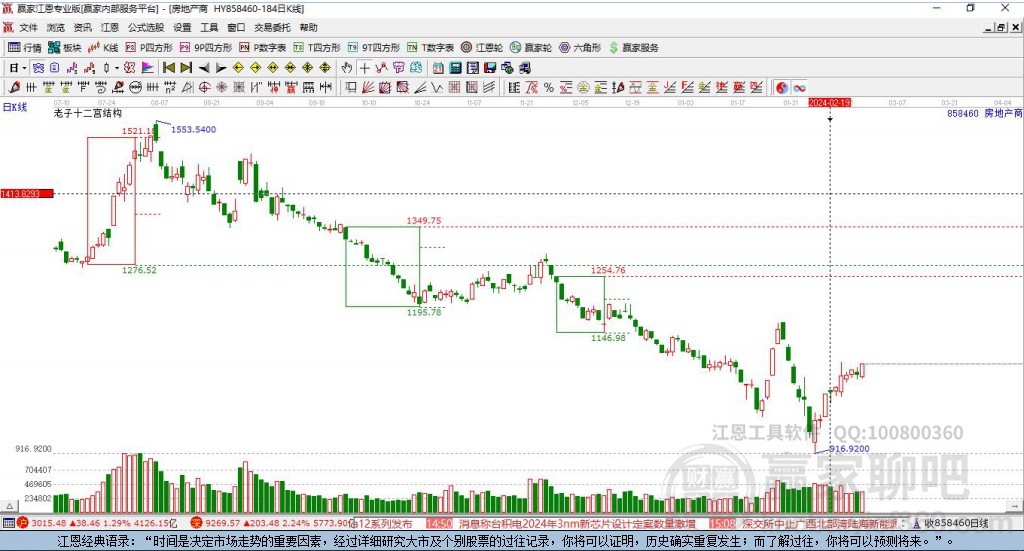The height and width of the screenshot is (551, 1024).
Task: Click the floppy disk save icon
Action: tap(490, 68)
